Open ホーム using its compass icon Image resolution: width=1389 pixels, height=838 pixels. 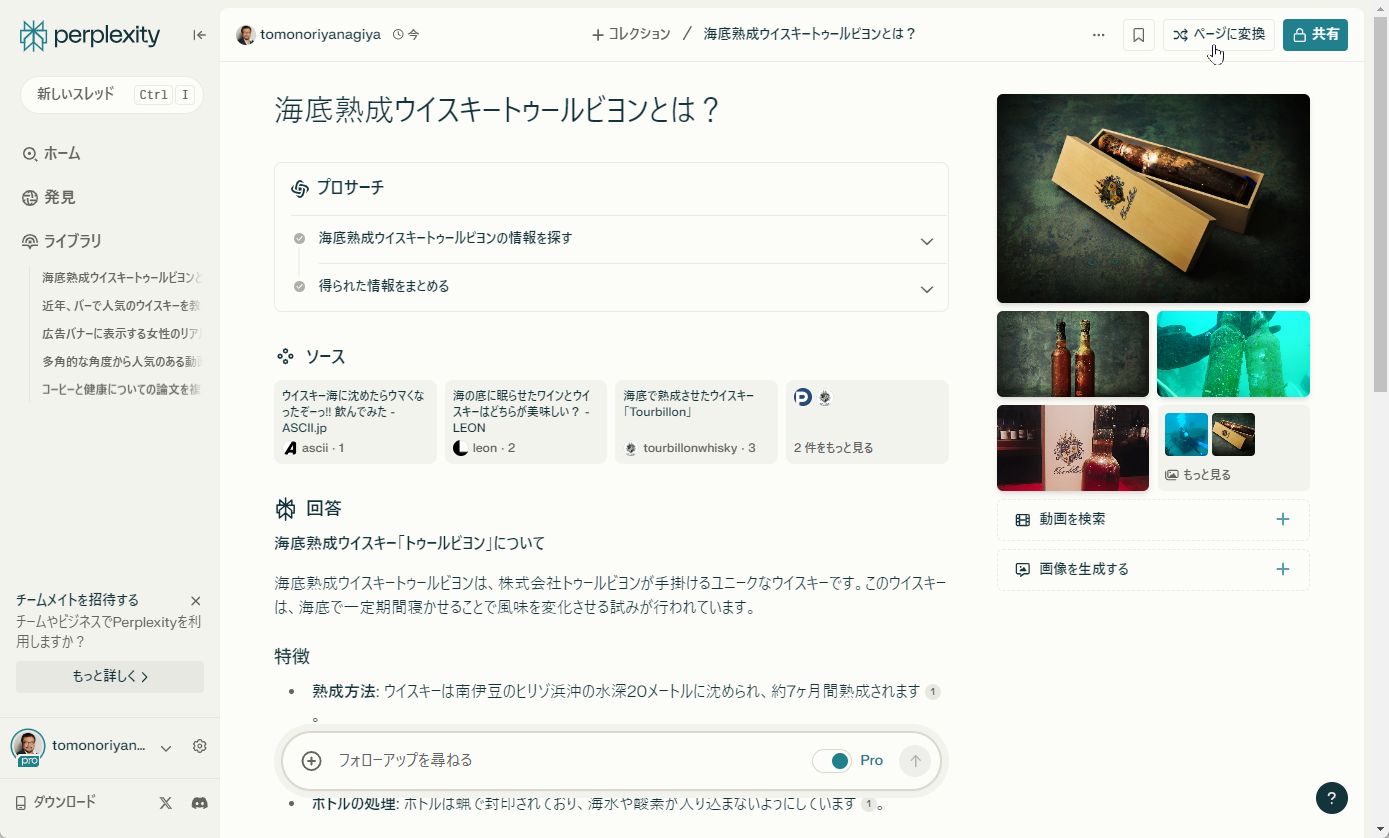coord(27,153)
